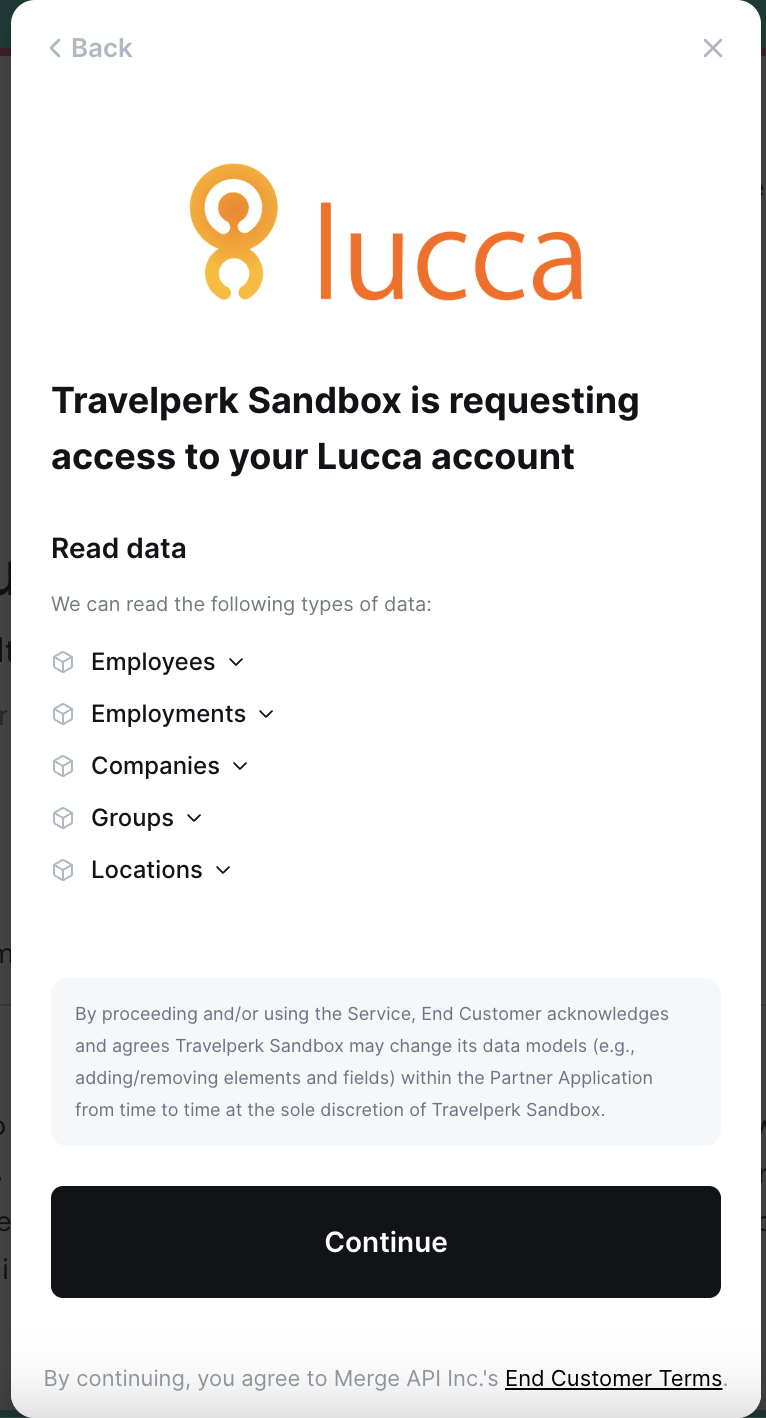Click the Lucca wordmark text logo
Image resolution: width=766 pixels, height=1418 pixels.
pos(450,250)
